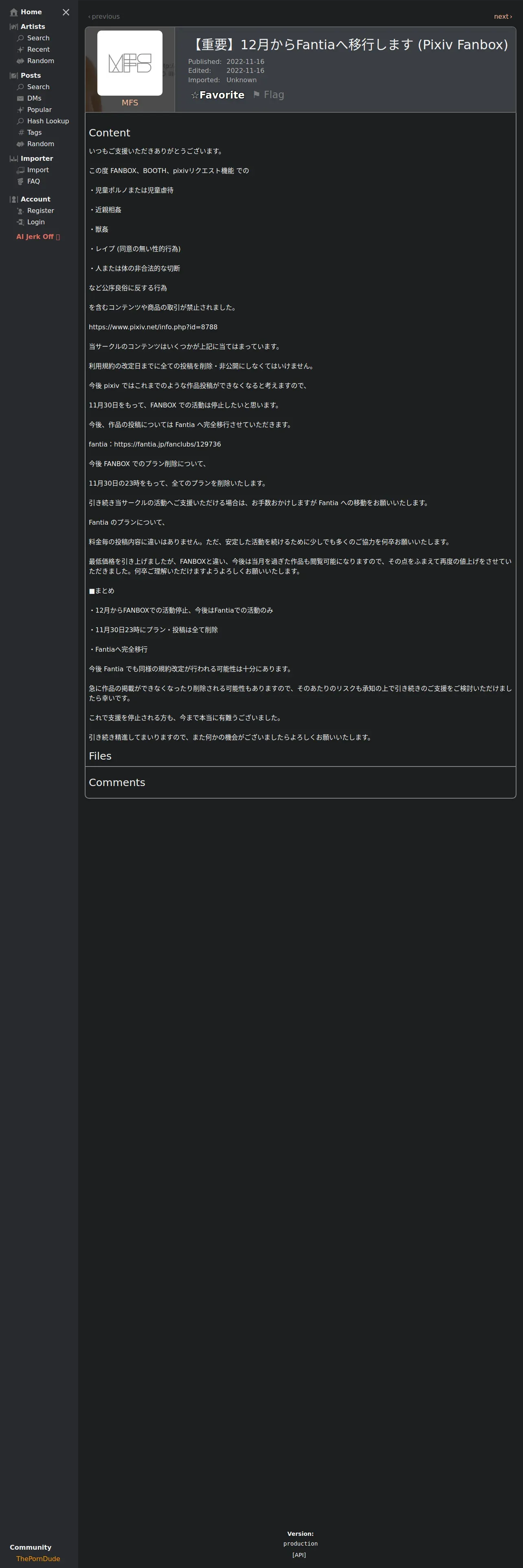The image size is (523, 1568).
Task: Click the Community footer label
Action: click(31, 1547)
